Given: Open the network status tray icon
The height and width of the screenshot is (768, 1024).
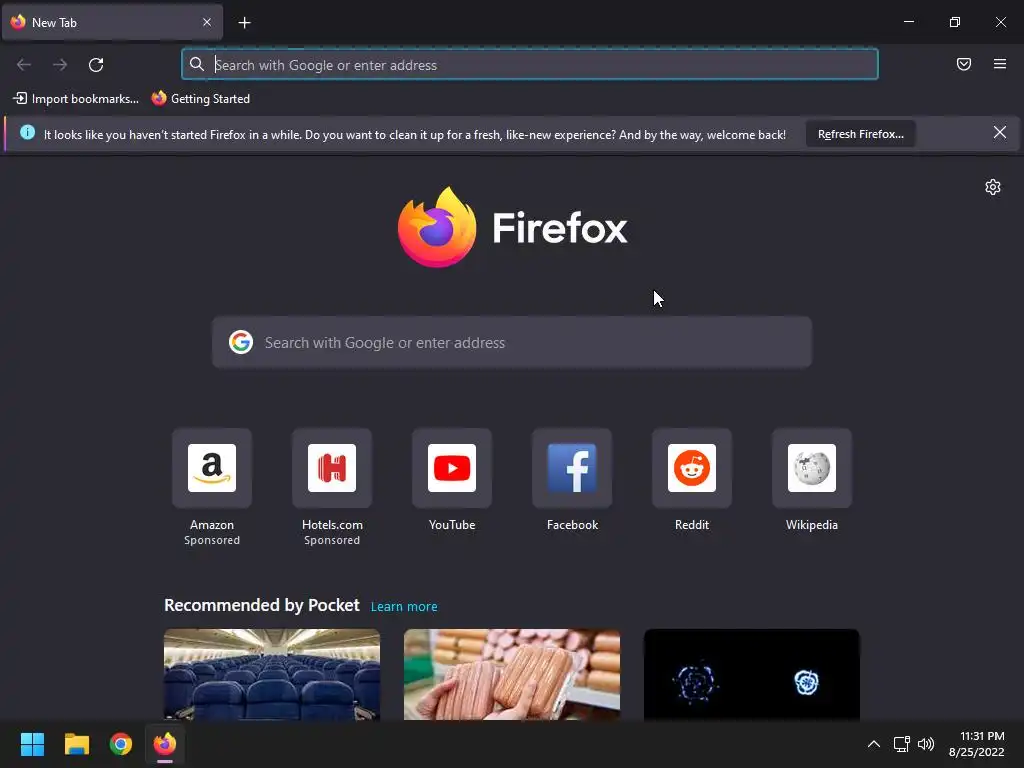Looking at the screenshot, I should pyautogui.click(x=902, y=744).
